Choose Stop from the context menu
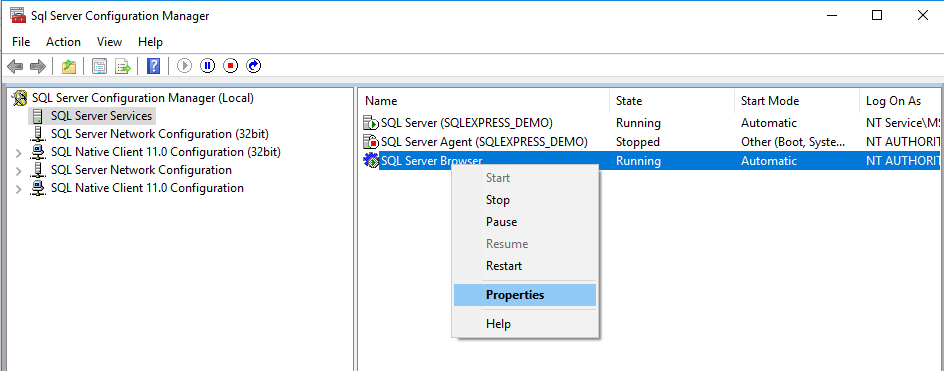The width and height of the screenshot is (944, 371). click(x=497, y=200)
